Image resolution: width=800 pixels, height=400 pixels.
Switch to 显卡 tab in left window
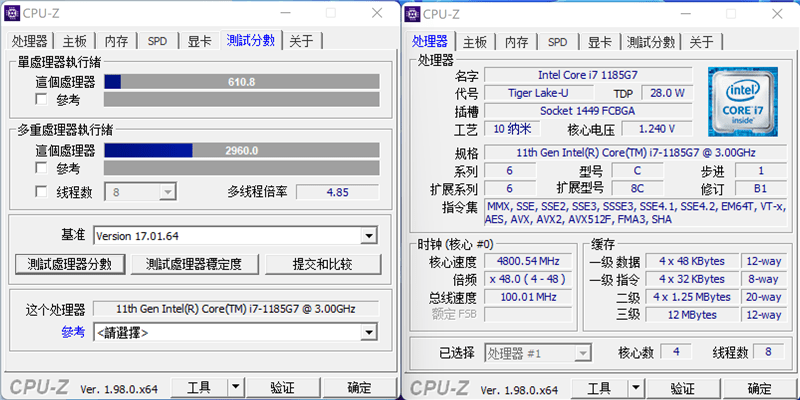point(199,41)
